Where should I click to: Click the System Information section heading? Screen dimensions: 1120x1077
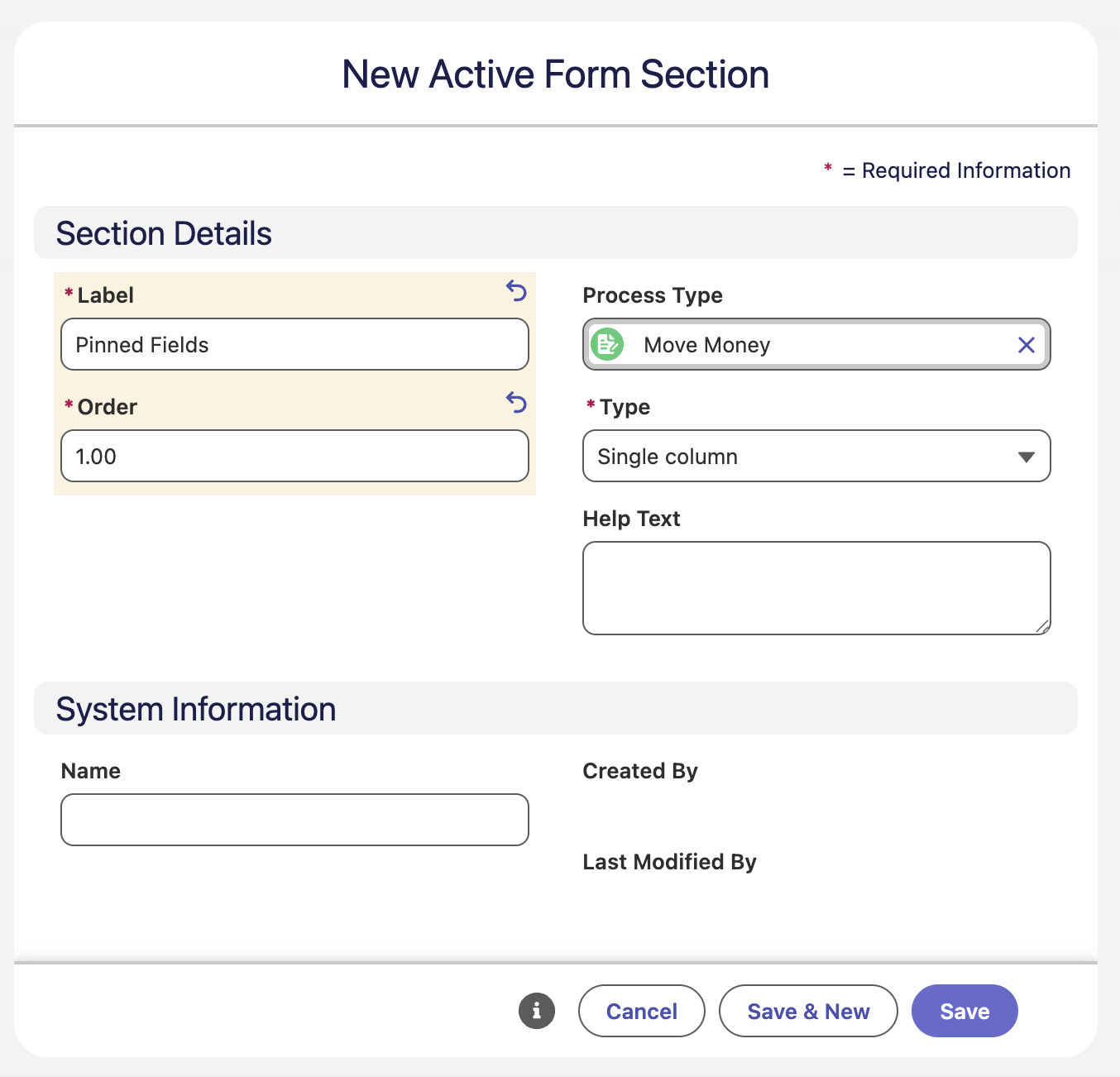[196, 709]
